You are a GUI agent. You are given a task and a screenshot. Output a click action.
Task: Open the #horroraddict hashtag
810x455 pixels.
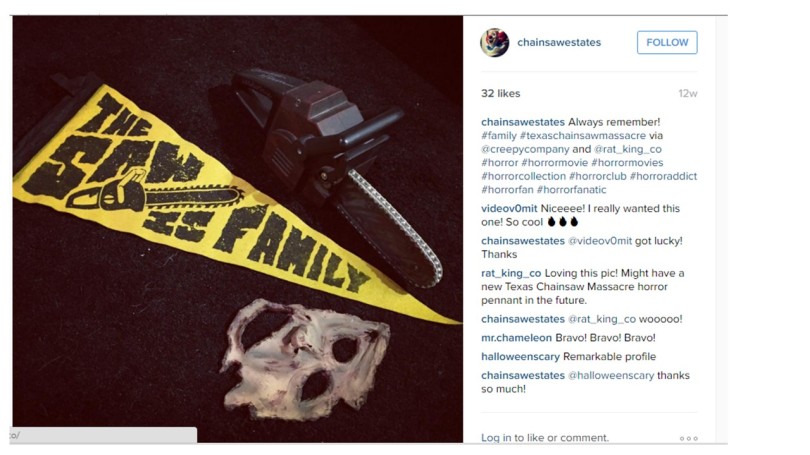pos(663,176)
